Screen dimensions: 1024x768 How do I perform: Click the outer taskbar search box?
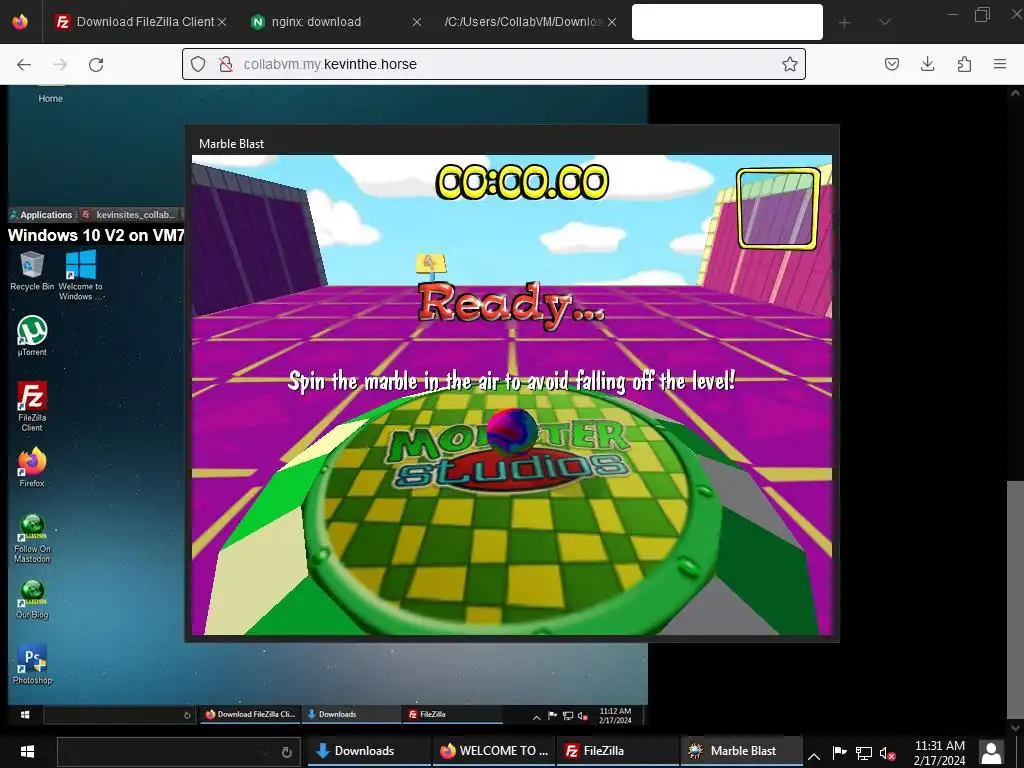pos(178,751)
